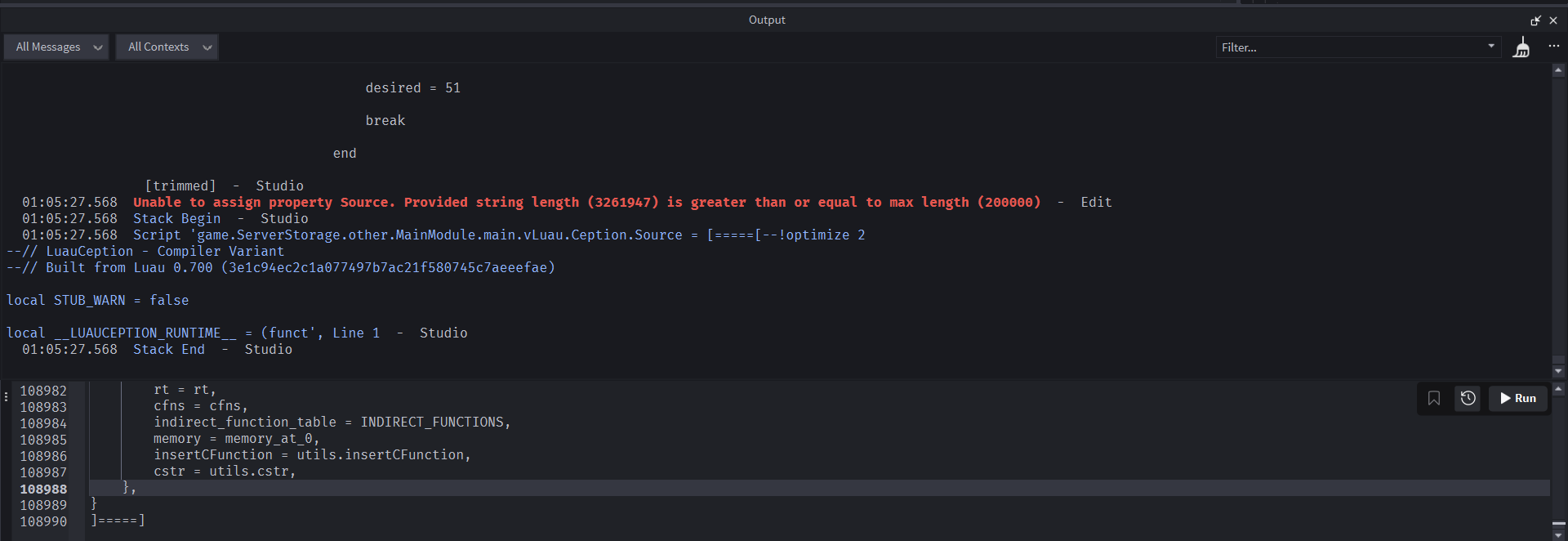Click the 'Stack End' log line
The image size is (1568, 541).
[x=169, y=349]
